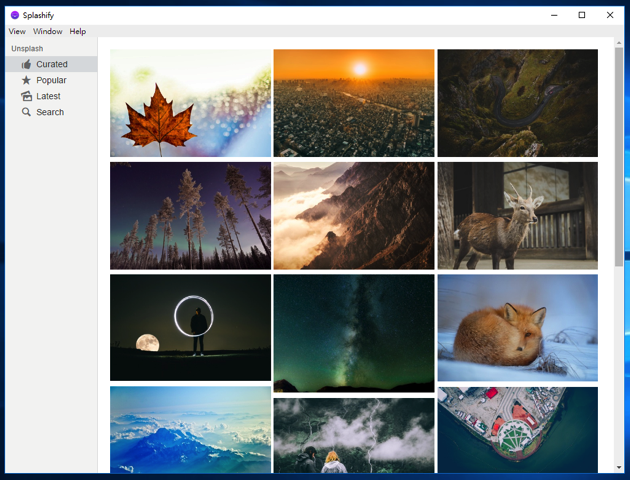
Task: Open the misty mountain ridge photo
Action: pyautogui.click(x=354, y=216)
